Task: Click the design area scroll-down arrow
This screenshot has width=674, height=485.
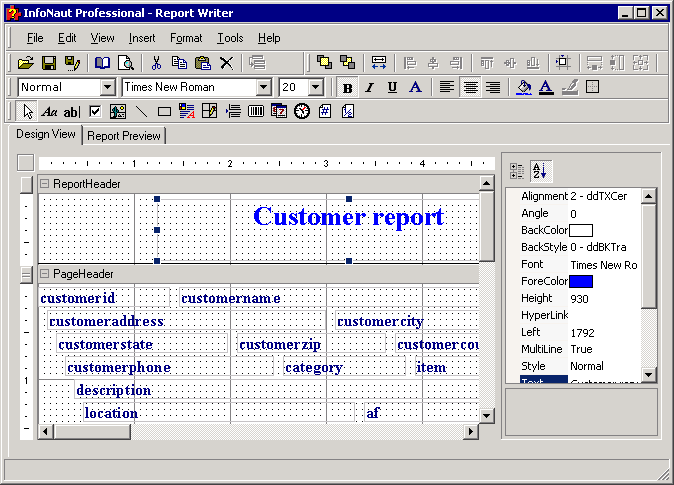Action: 486,415
